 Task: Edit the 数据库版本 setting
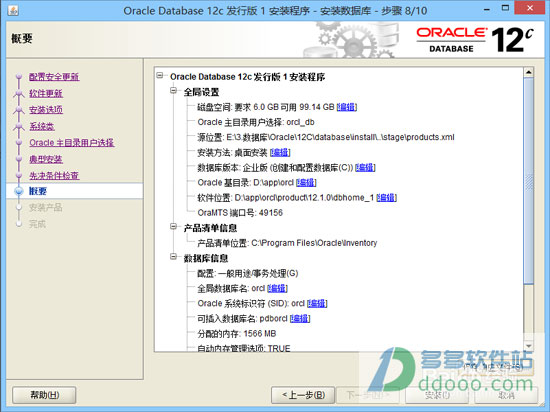coord(365,168)
